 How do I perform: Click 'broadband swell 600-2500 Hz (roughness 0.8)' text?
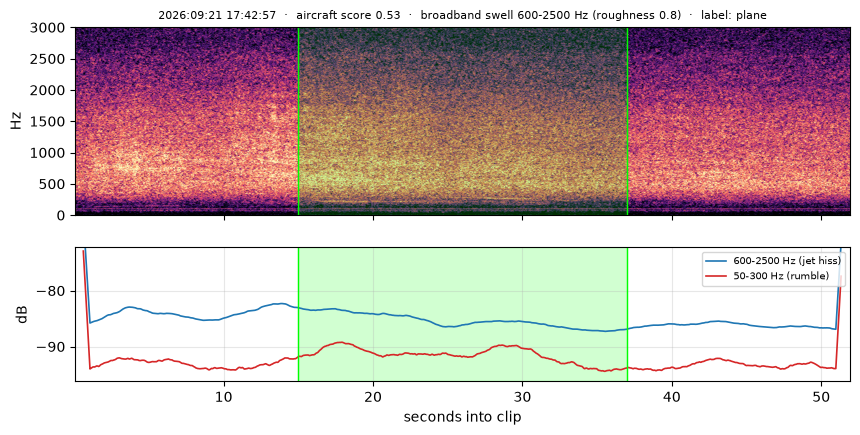[551, 15]
